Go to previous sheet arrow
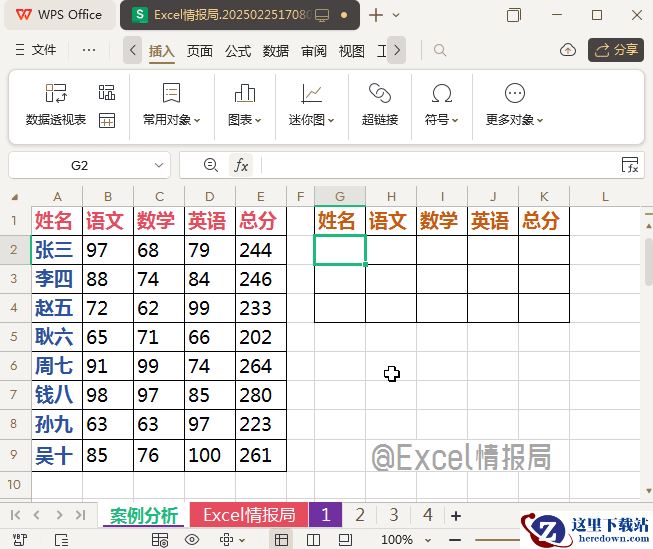 pos(37,515)
